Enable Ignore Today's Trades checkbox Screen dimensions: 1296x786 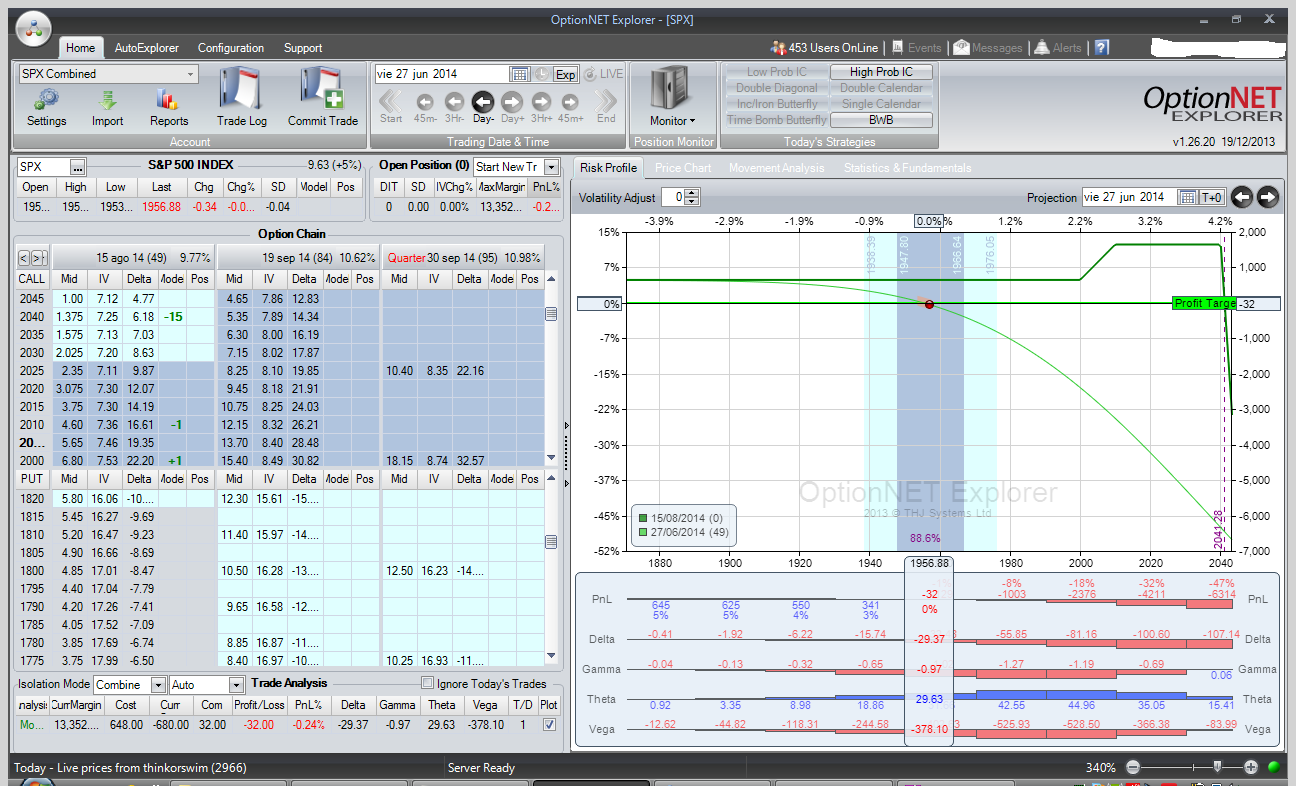428,684
